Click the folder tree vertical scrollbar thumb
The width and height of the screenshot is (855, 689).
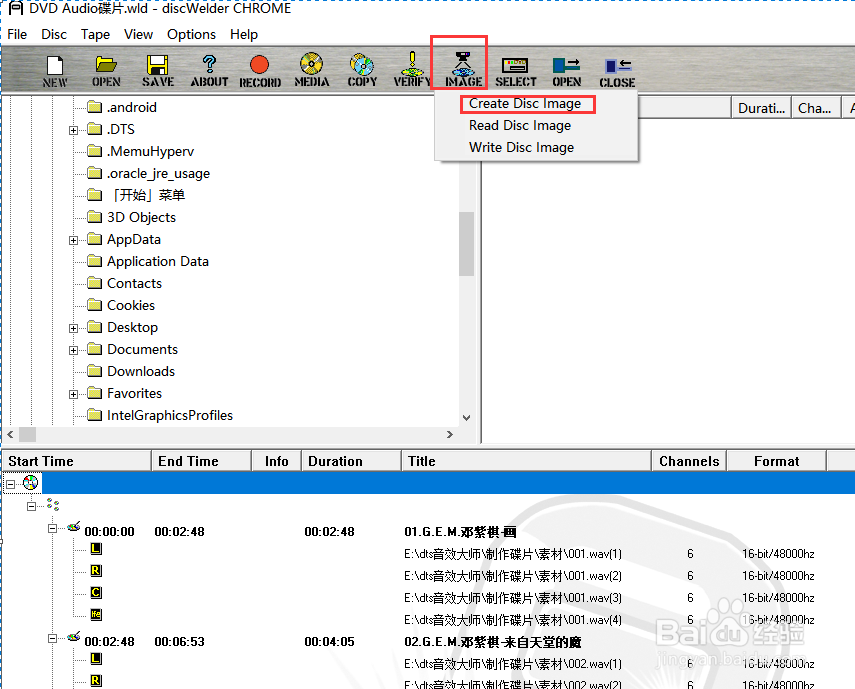click(x=466, y=244)
